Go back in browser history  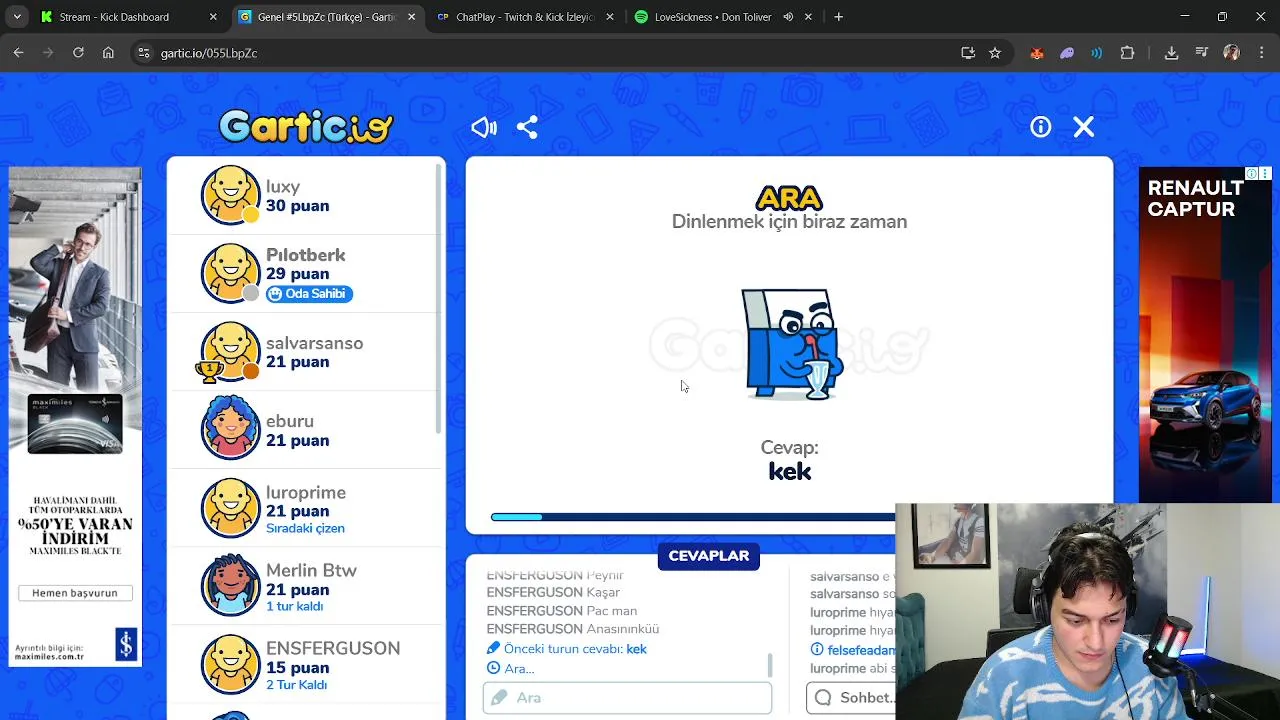click(18, 53)
